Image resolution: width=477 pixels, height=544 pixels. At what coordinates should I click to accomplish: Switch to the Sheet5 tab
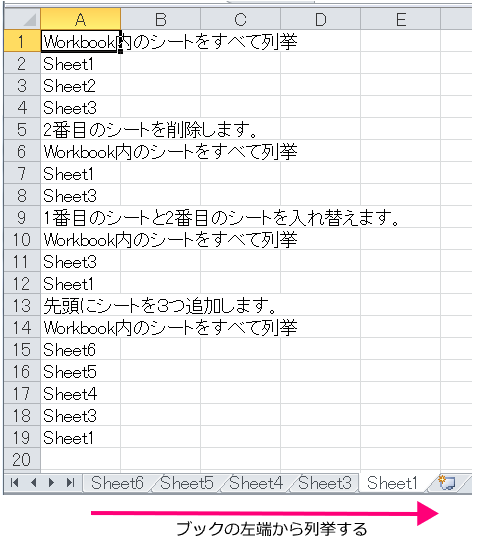click(187, 483)
